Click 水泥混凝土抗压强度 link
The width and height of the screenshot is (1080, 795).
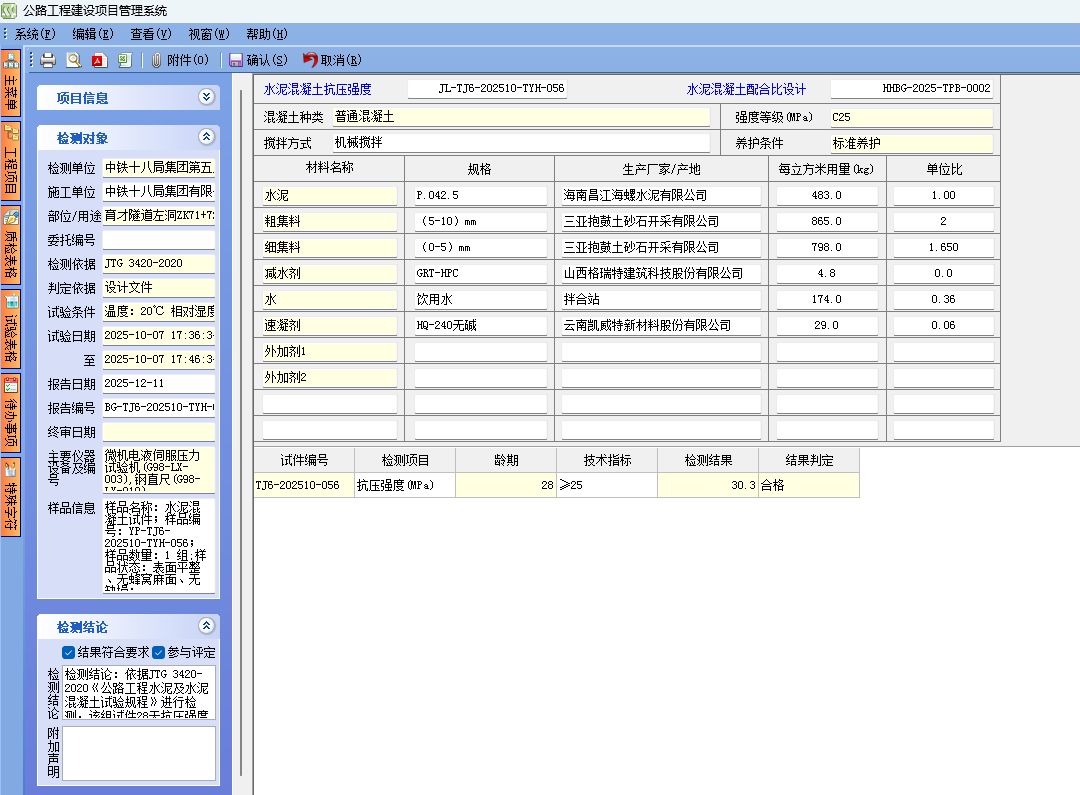coord(317,89)
